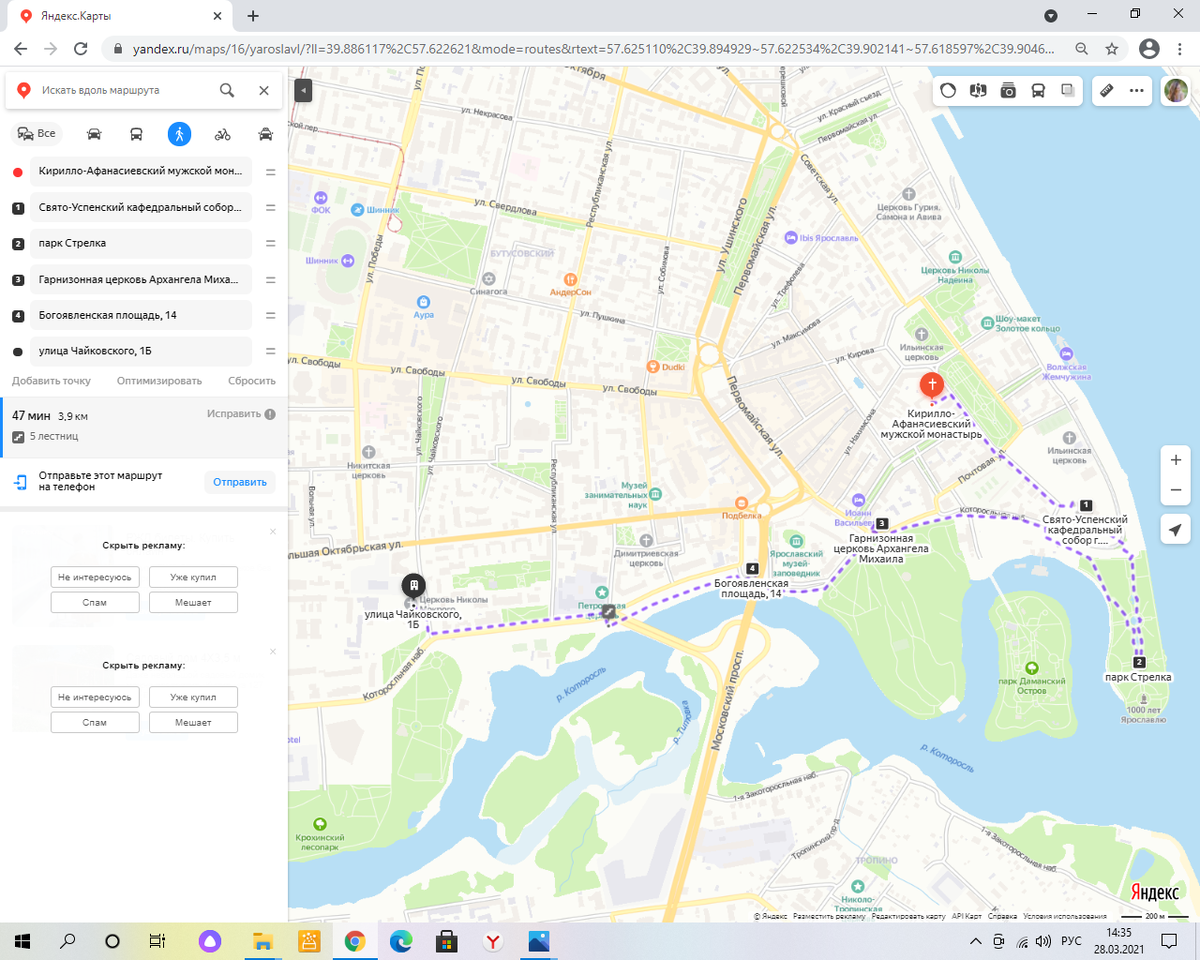This screenshot has height=960, width=1200.
Task: Click the "Редактировать карту" link at map bottom
Action: point(908,916)
